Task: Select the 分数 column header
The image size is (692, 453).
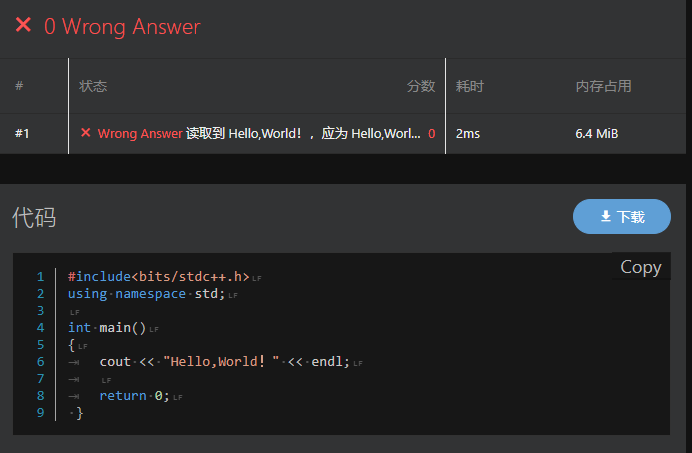Action: [421, 86]
